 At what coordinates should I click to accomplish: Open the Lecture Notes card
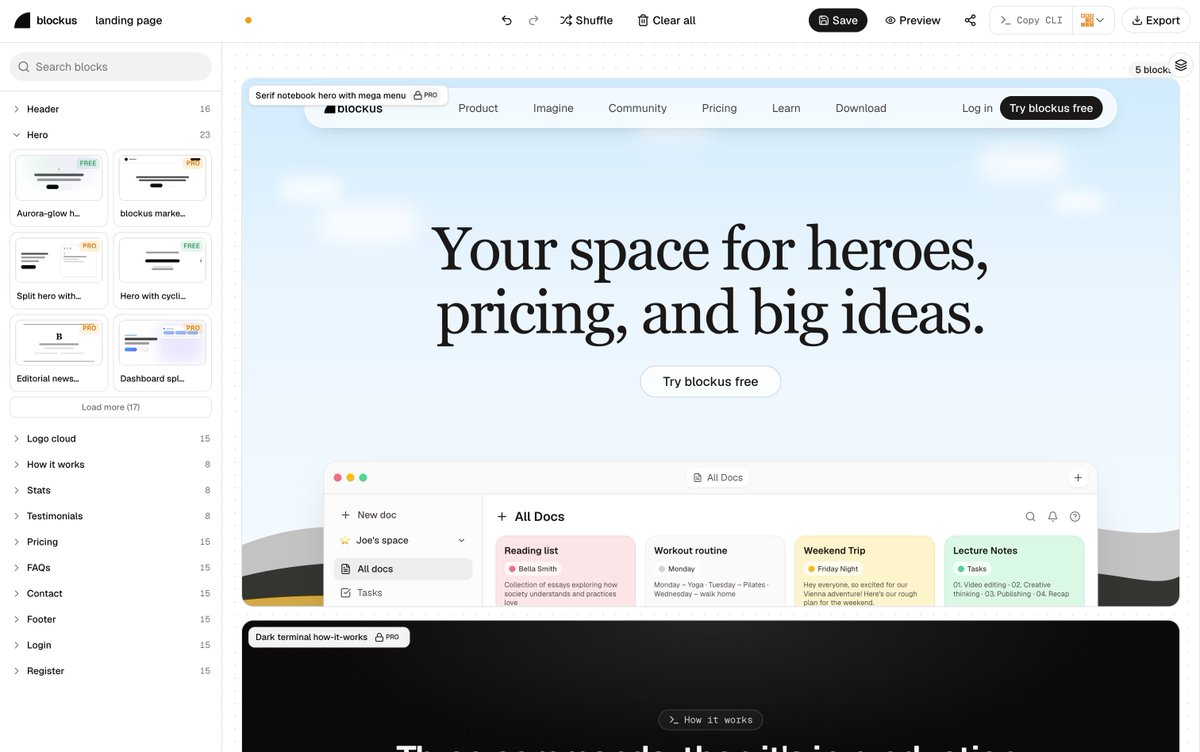pos(1014,571)
